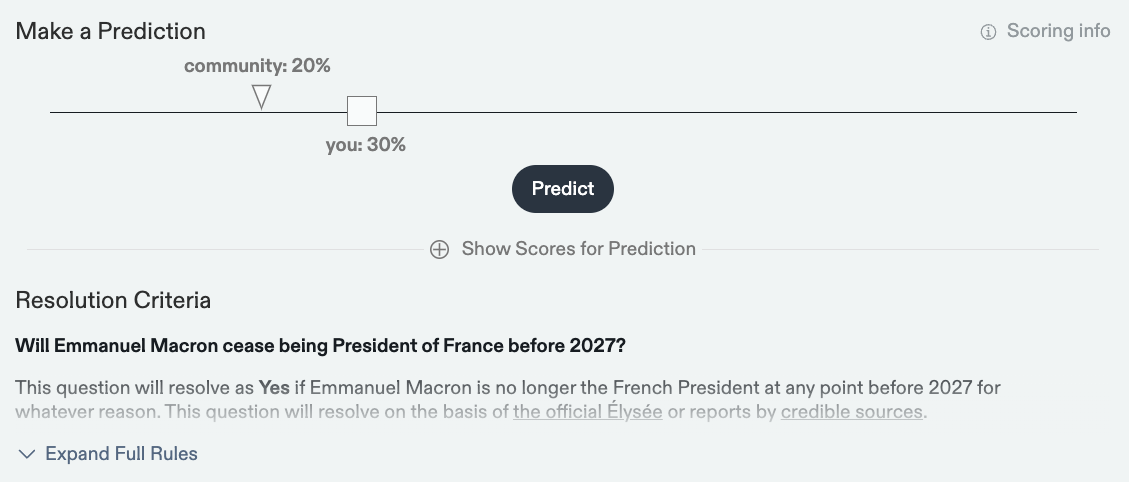Click the Resolution Criteria heading
The image size is (1132, 482).
[113, 300]
